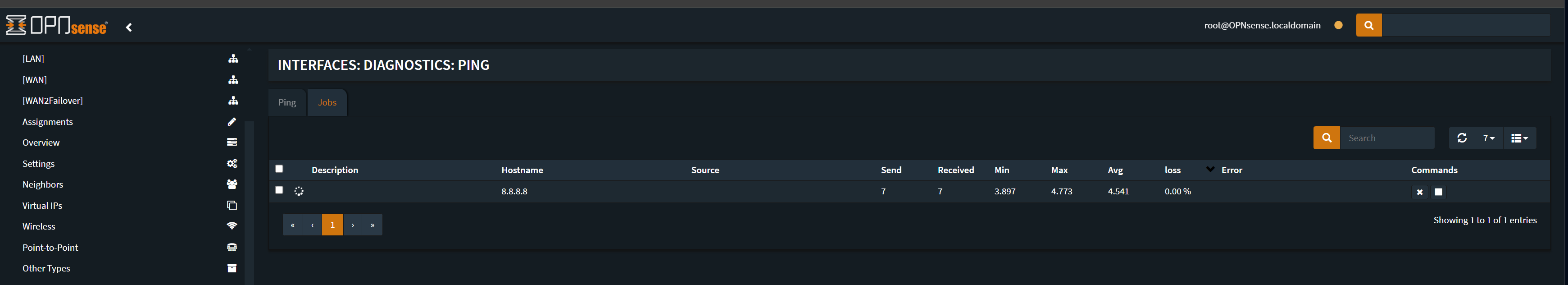
Task: Stop the 8.8.8.8 ping job
Action: [x=1438, y=192]
